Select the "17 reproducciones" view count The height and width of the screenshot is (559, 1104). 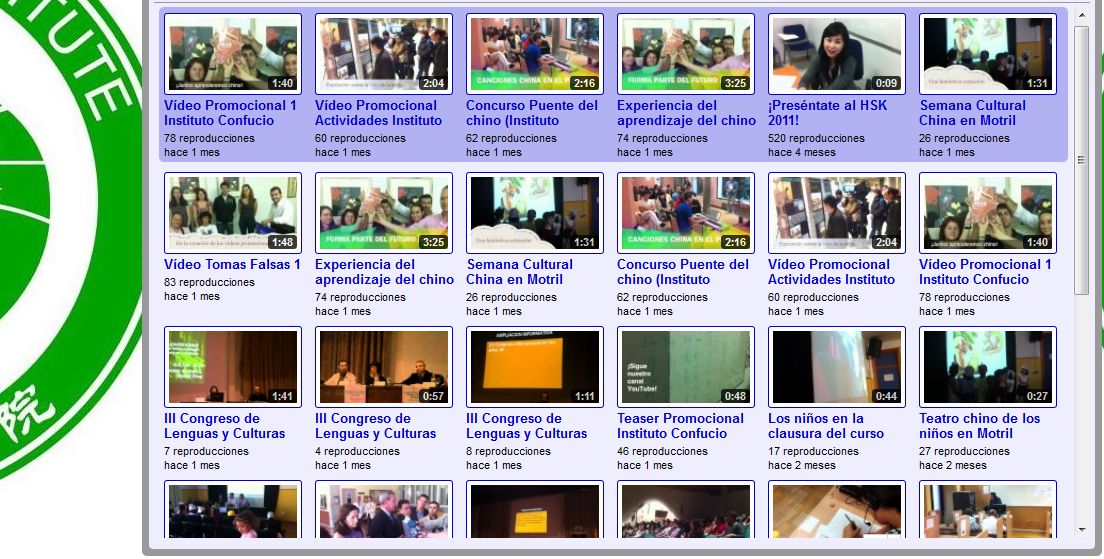click(x=813, y=452)
